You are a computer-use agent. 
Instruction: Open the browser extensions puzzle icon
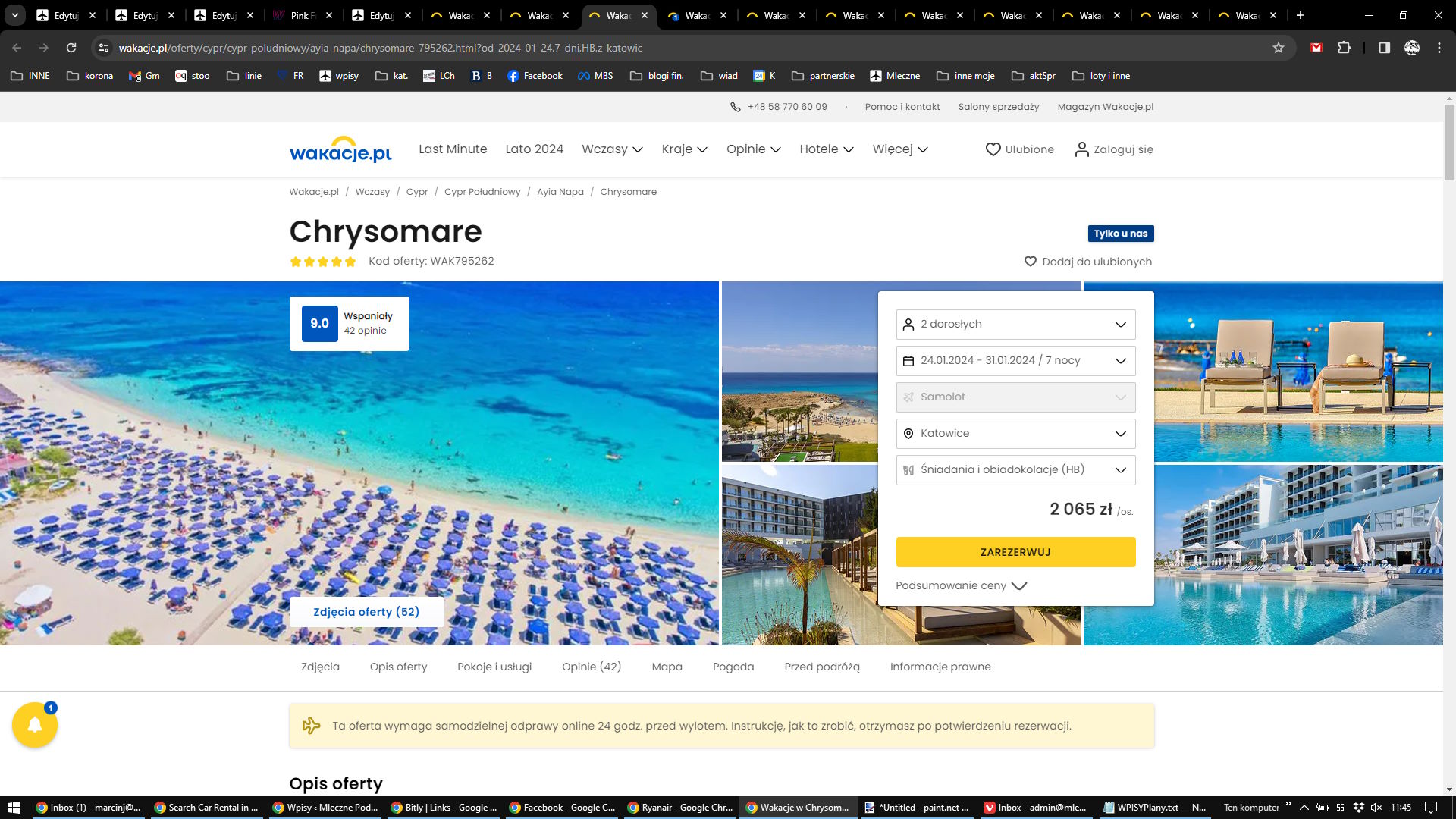point(1344,48)
